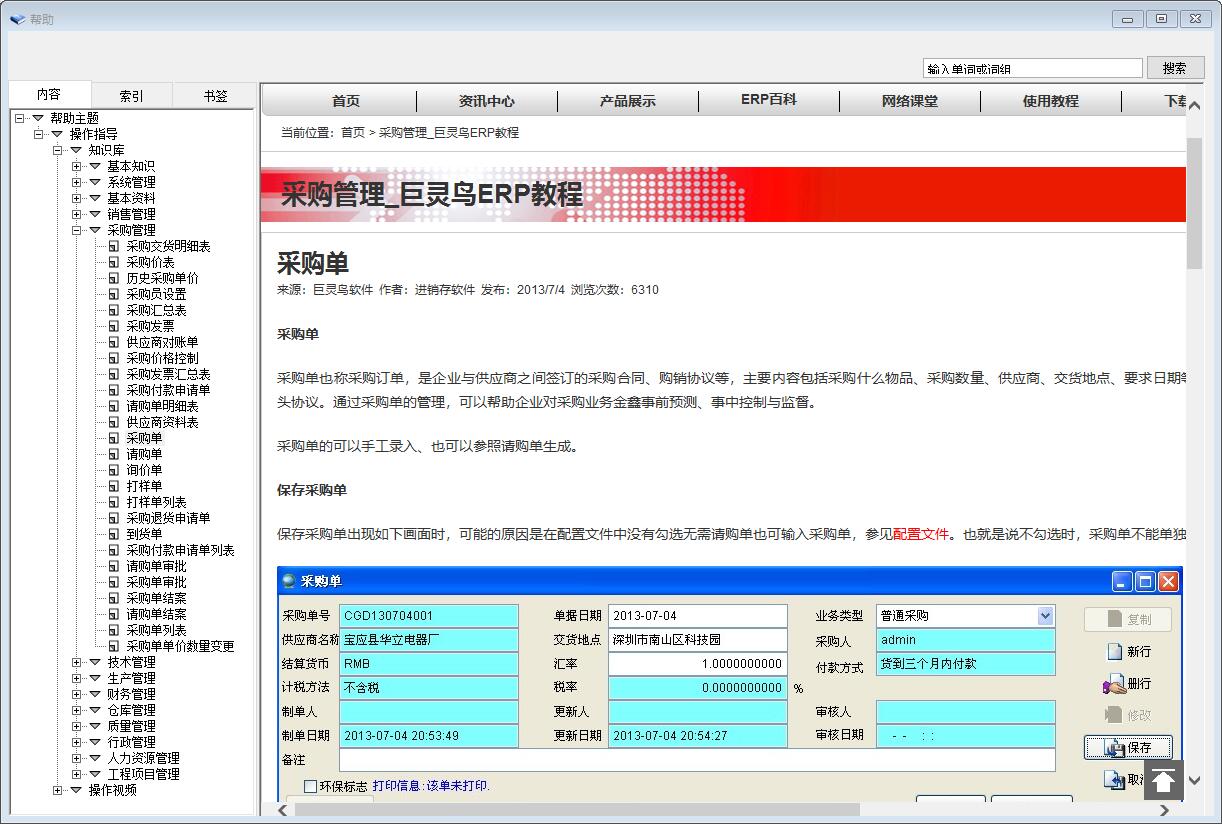Open the 业务类型 dropdown arrow
The width and height of the screenshot is (1222, 824).
[x=1045, y=616]
